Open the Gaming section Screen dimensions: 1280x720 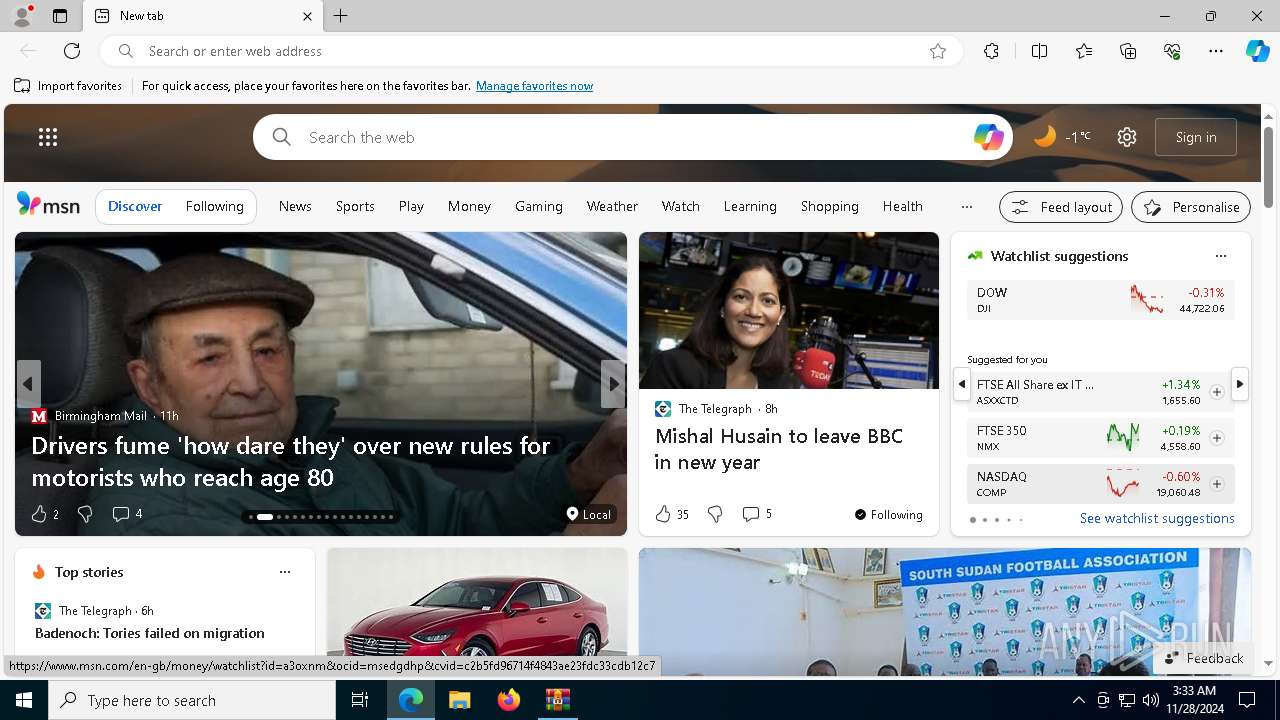coord(539,206)
